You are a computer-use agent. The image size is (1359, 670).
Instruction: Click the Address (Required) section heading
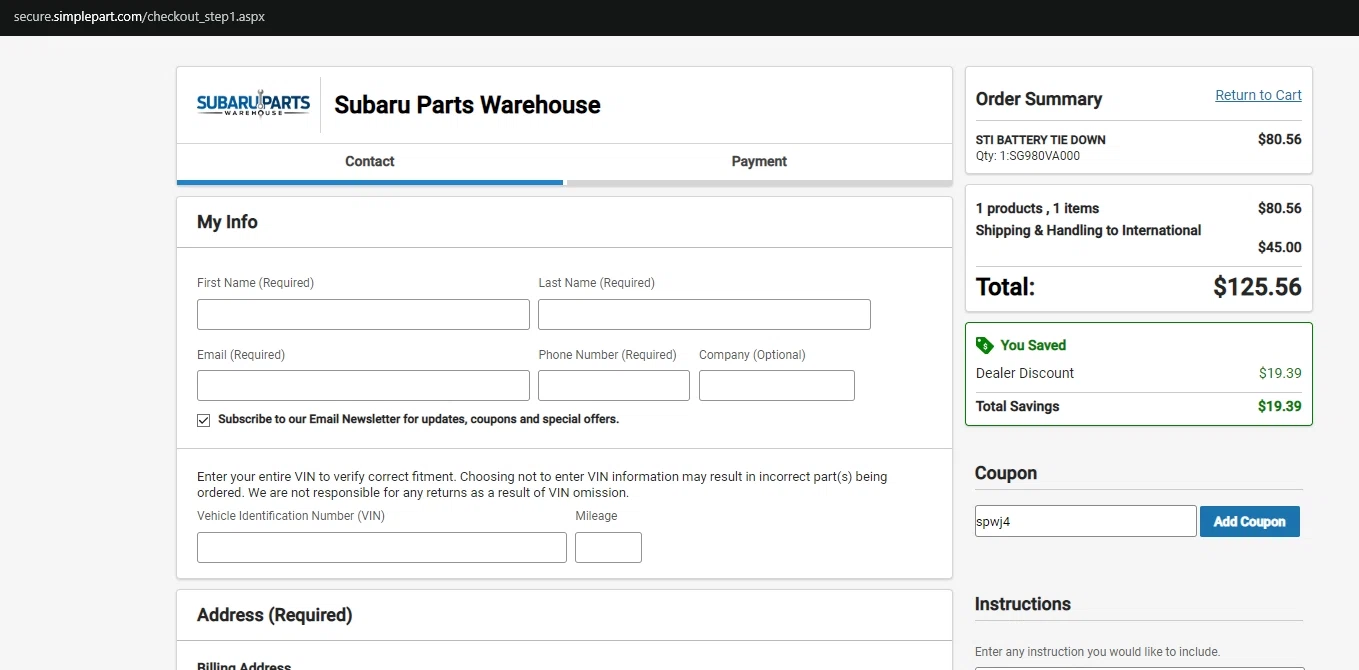coord(274,615)
